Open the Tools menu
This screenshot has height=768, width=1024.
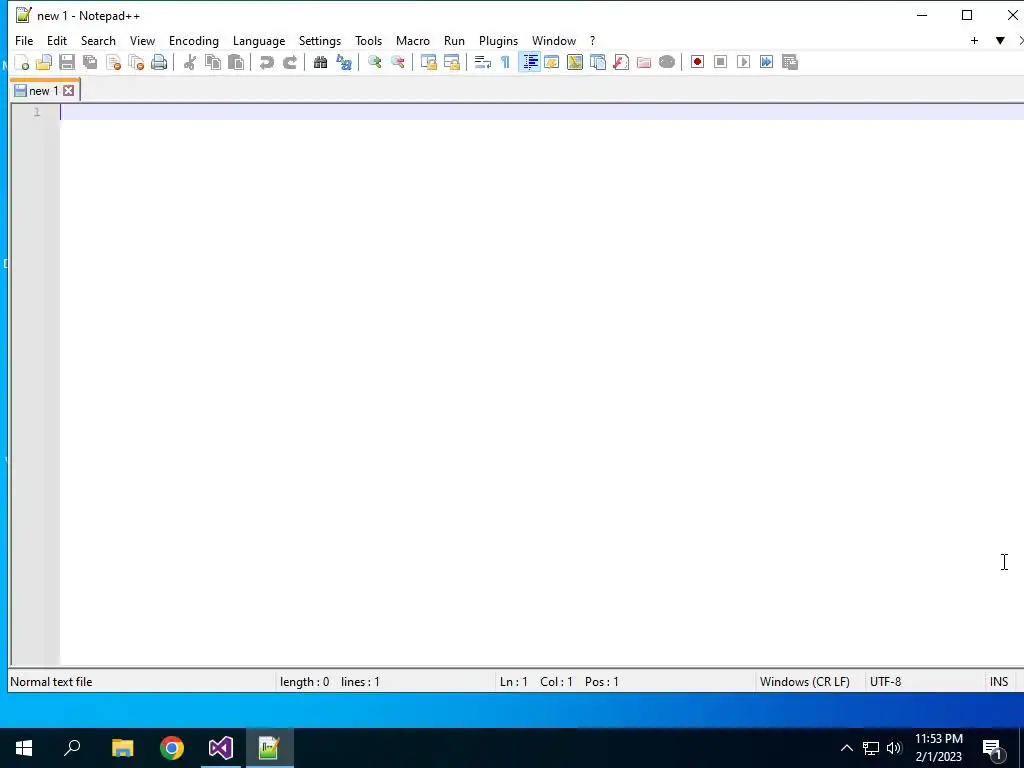pos(368,40)
